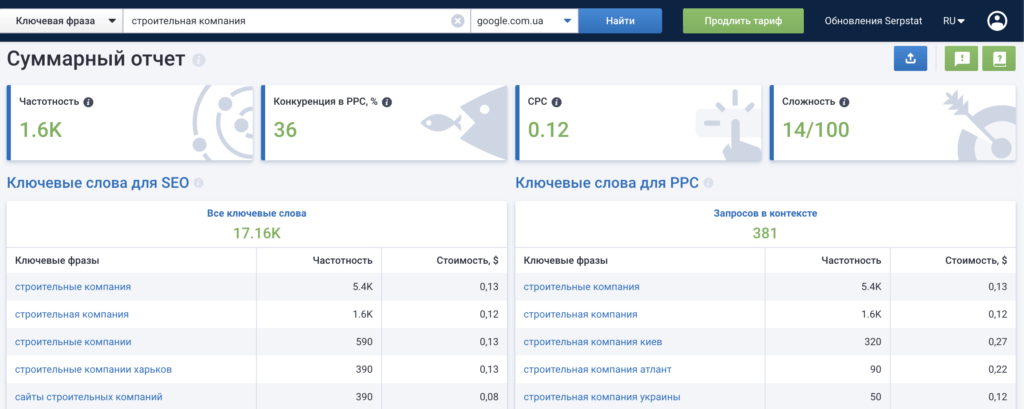This screenshot has height=409, width=1024.
Task: Open the Ключевые слова для PPC section link
Action: [x=607, y=183]
